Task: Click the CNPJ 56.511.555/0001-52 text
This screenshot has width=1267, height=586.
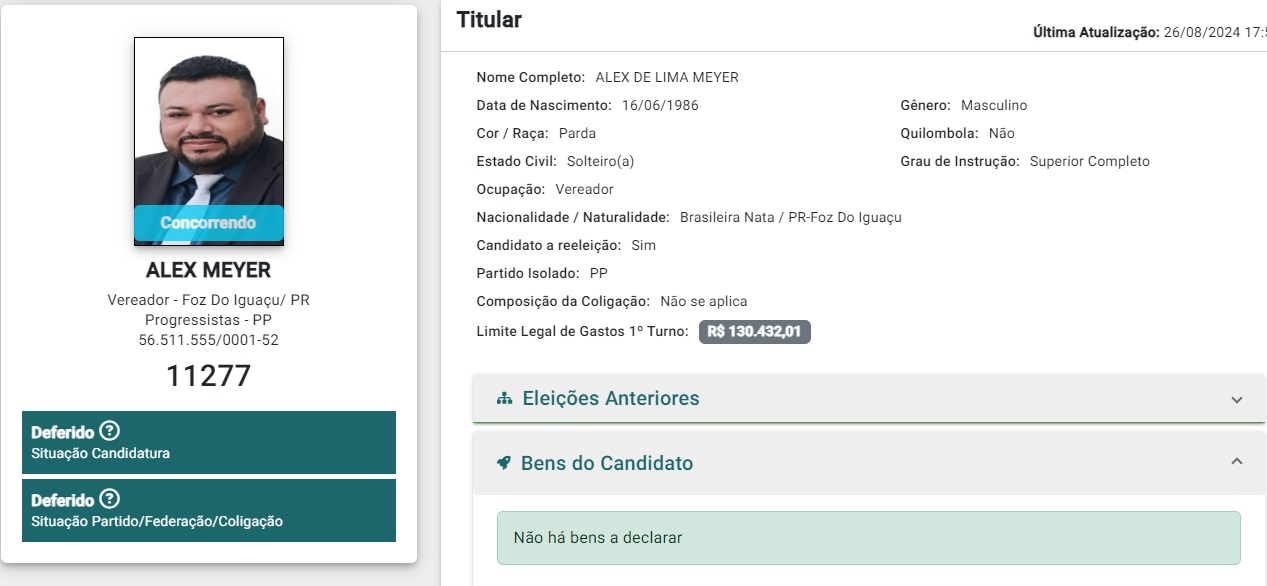Action: (x=209, y=340)
